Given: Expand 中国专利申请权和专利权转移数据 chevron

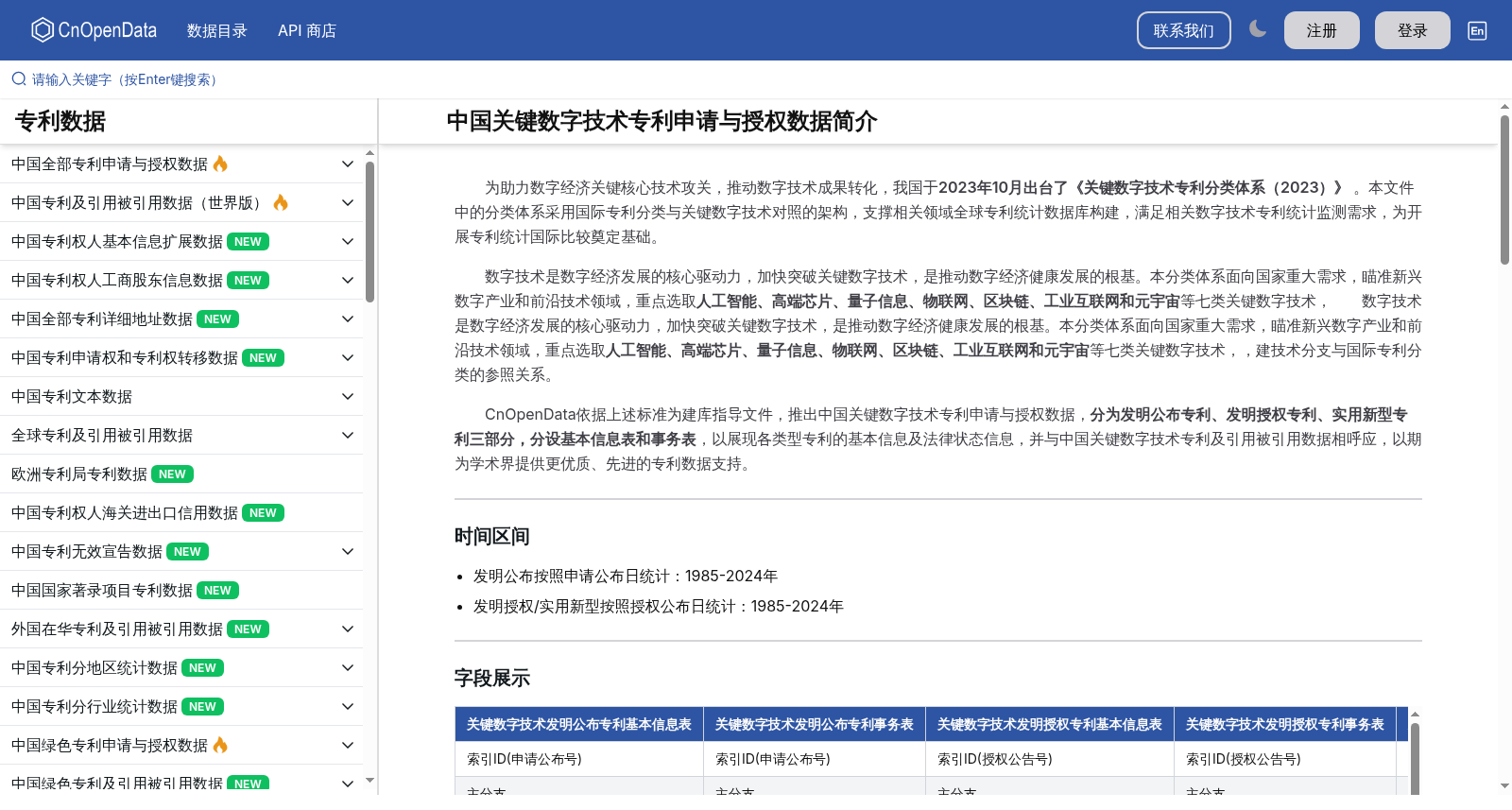Looking at the screenshot, I should click(x=348, y=357).
